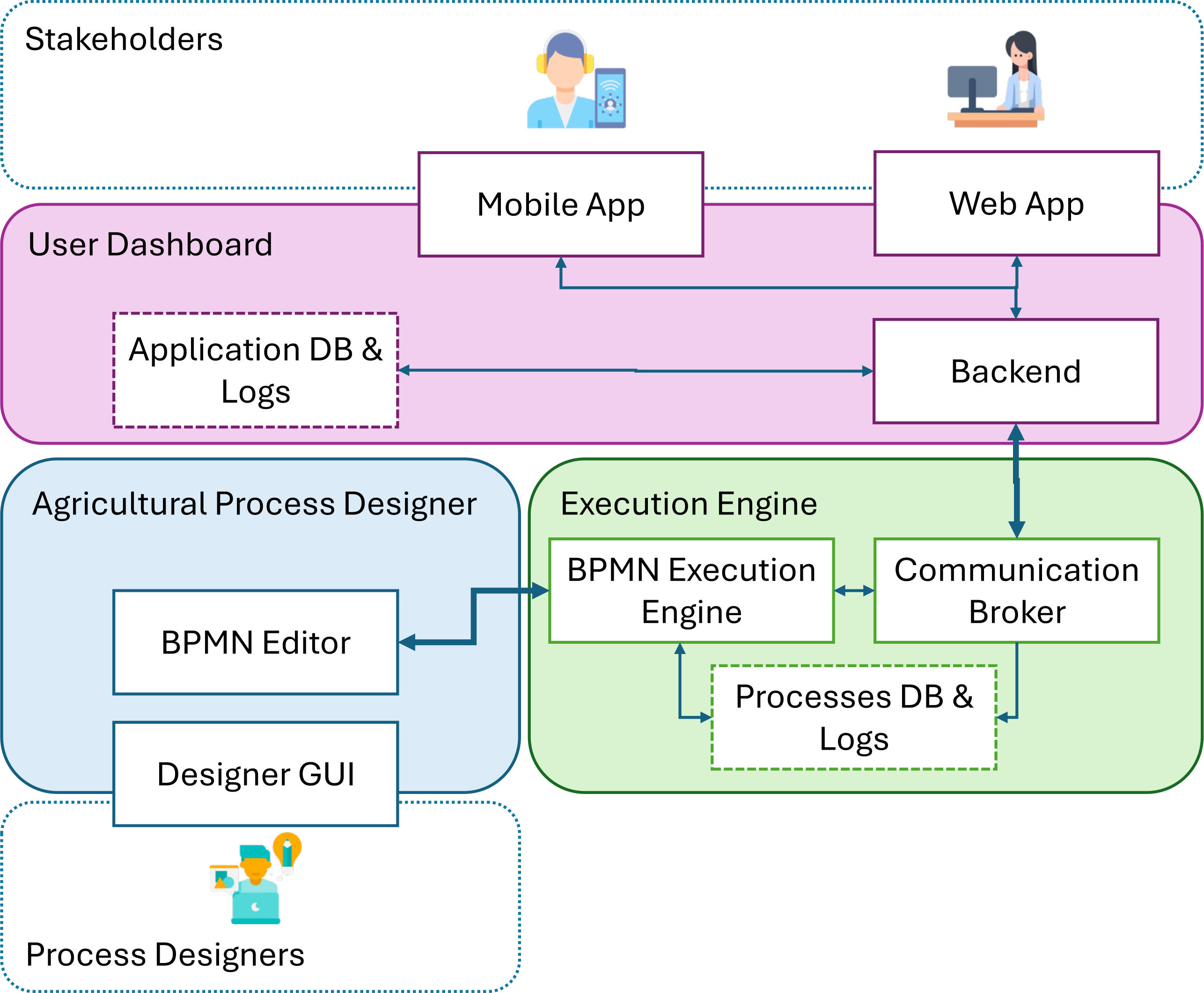Click the Backend component box
The height and width of the screenshot is (993, 1204).
coord(1015,371)
